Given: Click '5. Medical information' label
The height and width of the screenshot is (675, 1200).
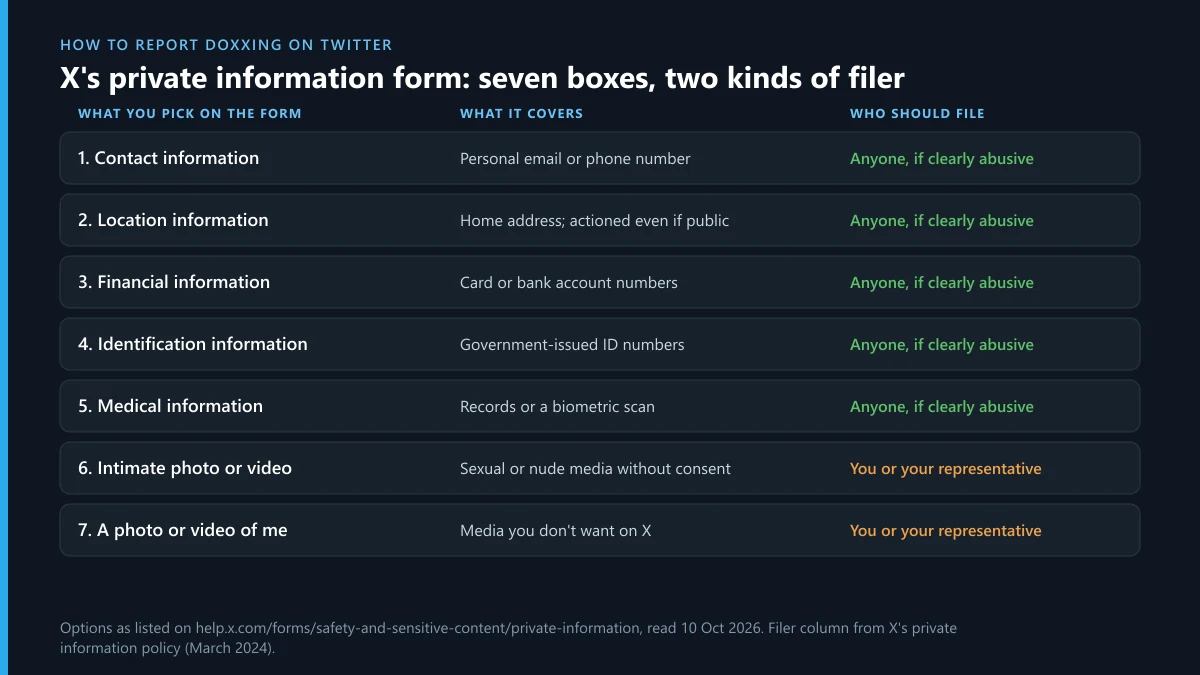Looking at the screenshot, I should point(170,406).
